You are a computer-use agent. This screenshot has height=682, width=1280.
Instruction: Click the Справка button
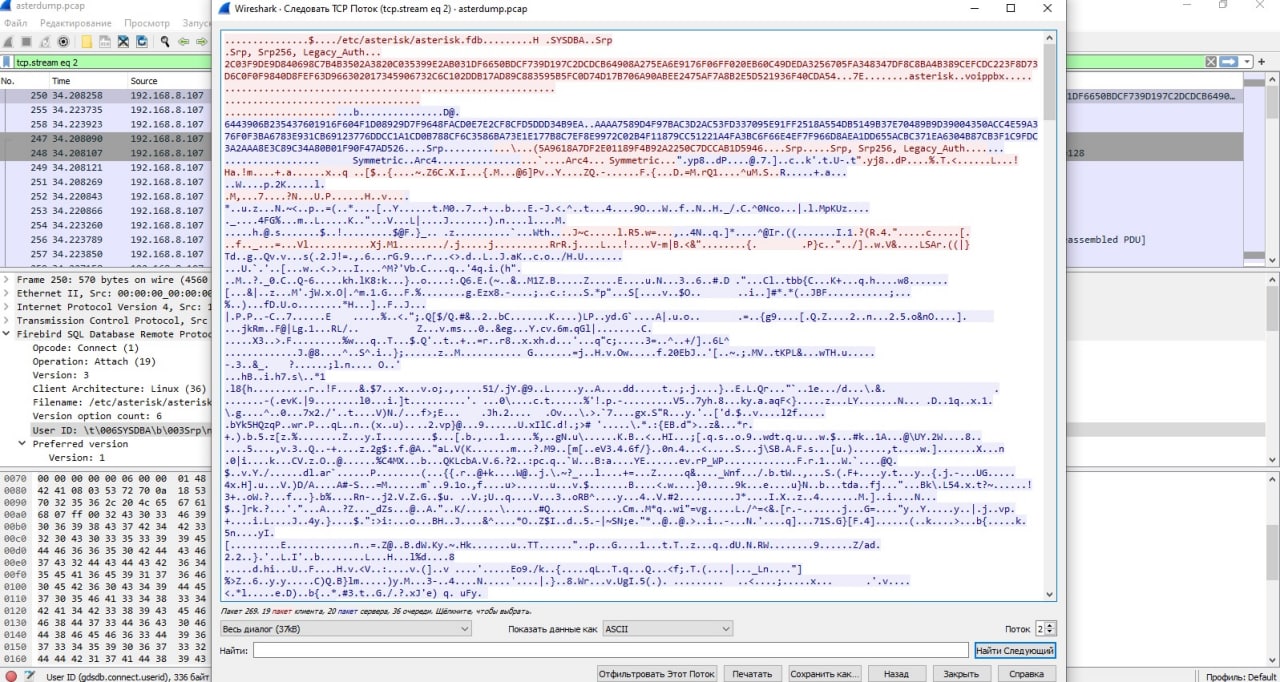point(1026,674)
